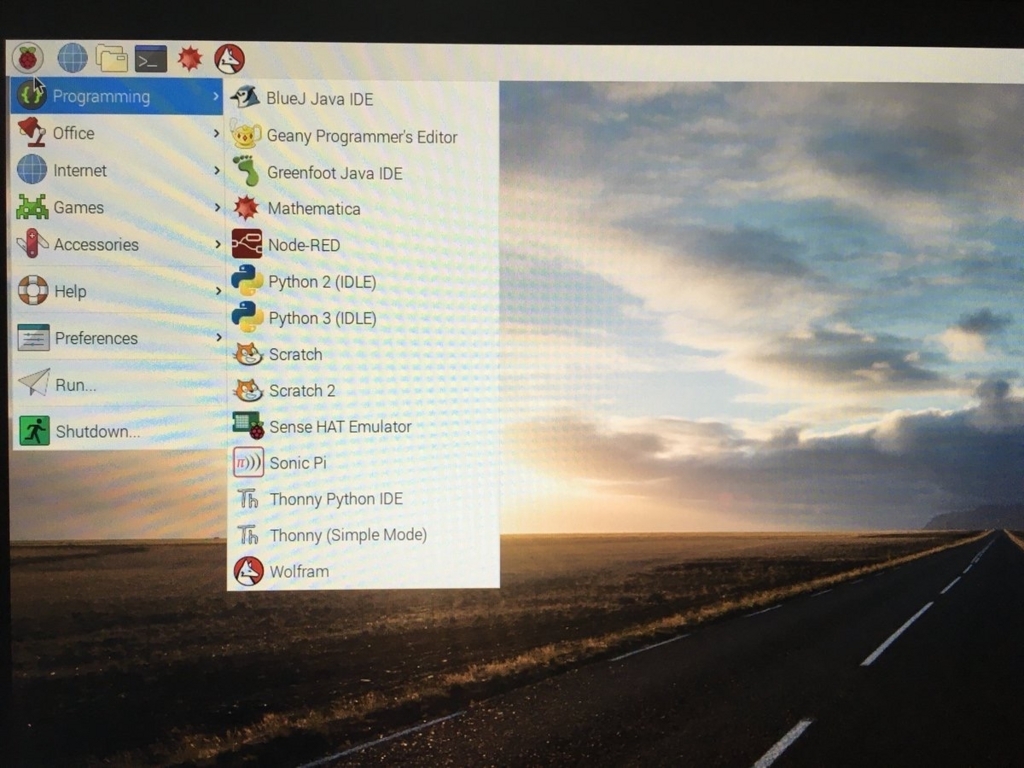The width and height of the screenshot is (1024, 768).
Task: Launch the Scratch entry
Action: click(x=363, y=354)
